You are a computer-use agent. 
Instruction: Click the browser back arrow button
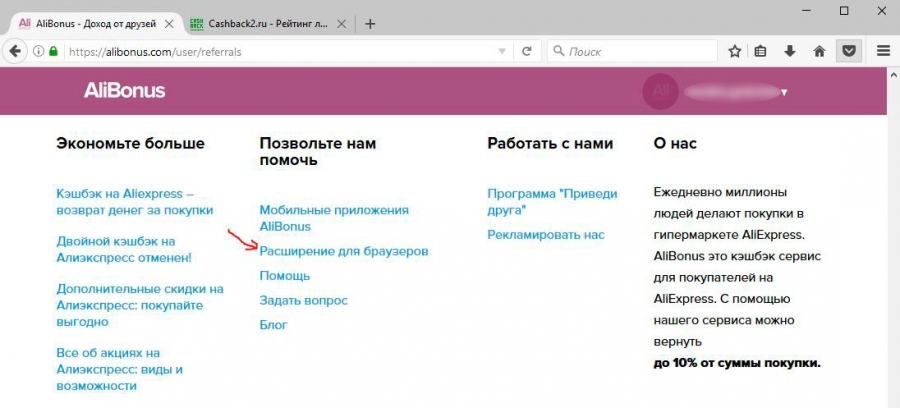pyautogui.click(x=15, y=52)
